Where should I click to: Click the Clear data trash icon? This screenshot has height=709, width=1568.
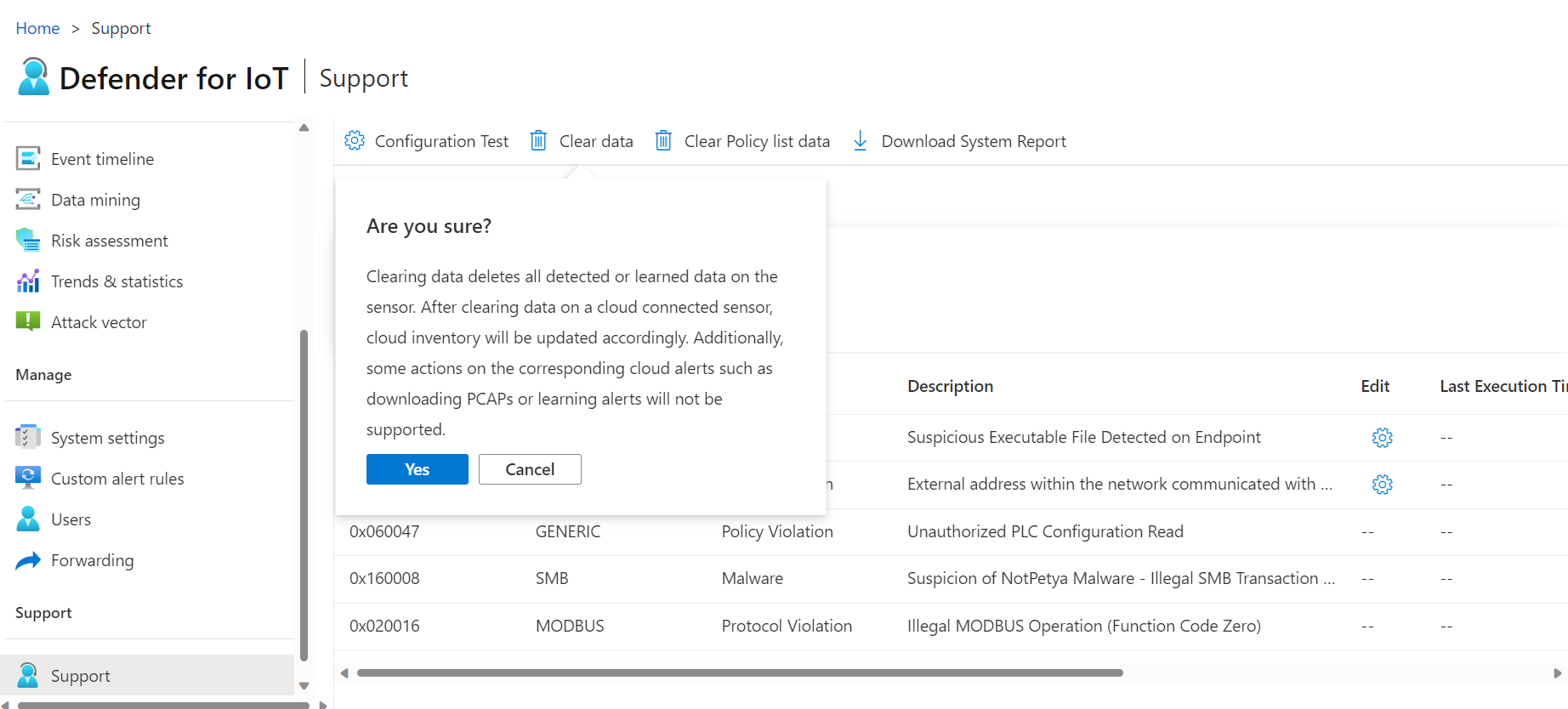[538, 140]
